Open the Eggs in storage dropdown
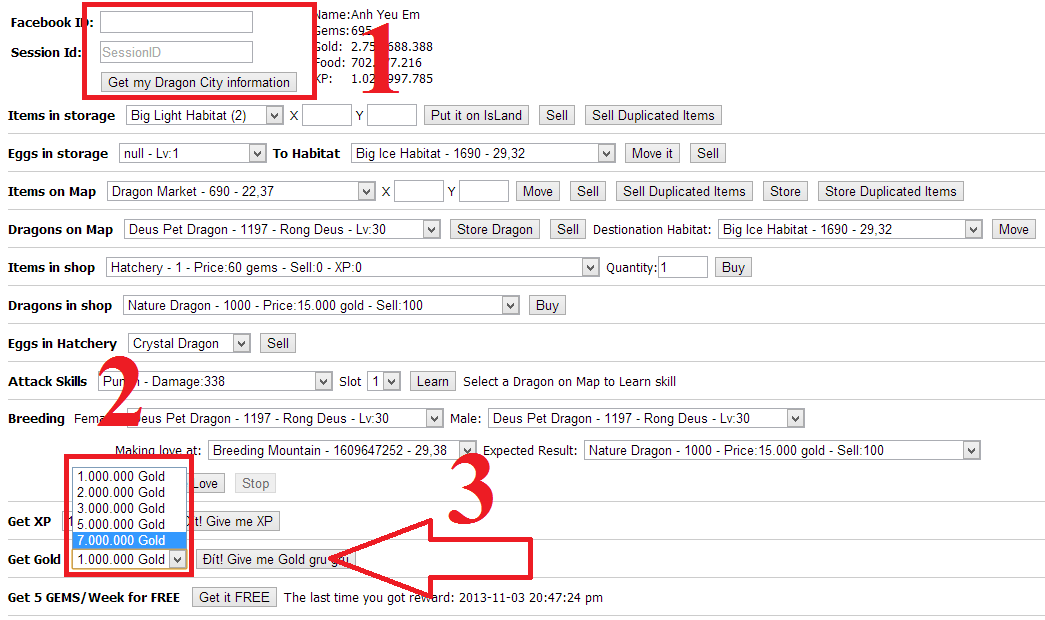 coord(193,153)
